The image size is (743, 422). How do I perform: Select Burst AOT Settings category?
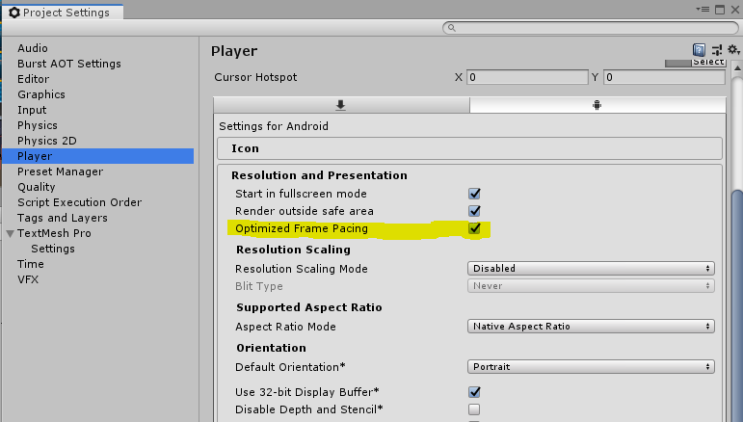[69, 63]
